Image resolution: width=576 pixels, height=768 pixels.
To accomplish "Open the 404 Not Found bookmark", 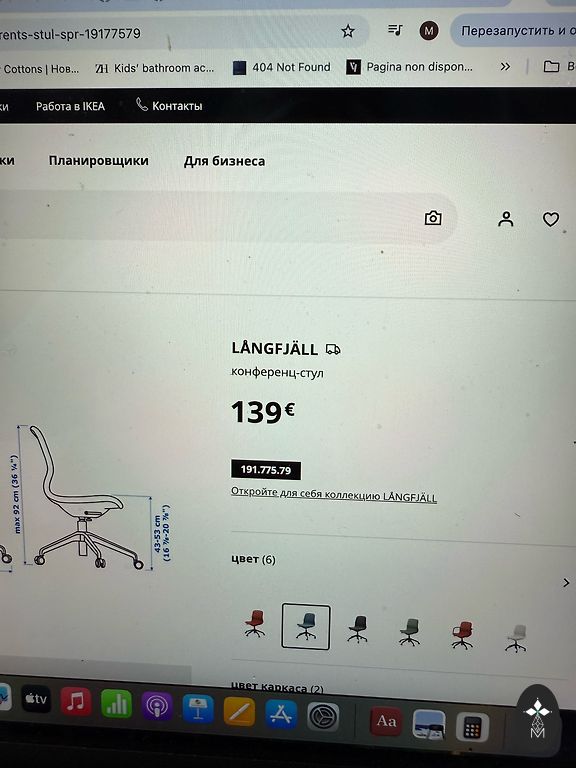I will [282, 67].
